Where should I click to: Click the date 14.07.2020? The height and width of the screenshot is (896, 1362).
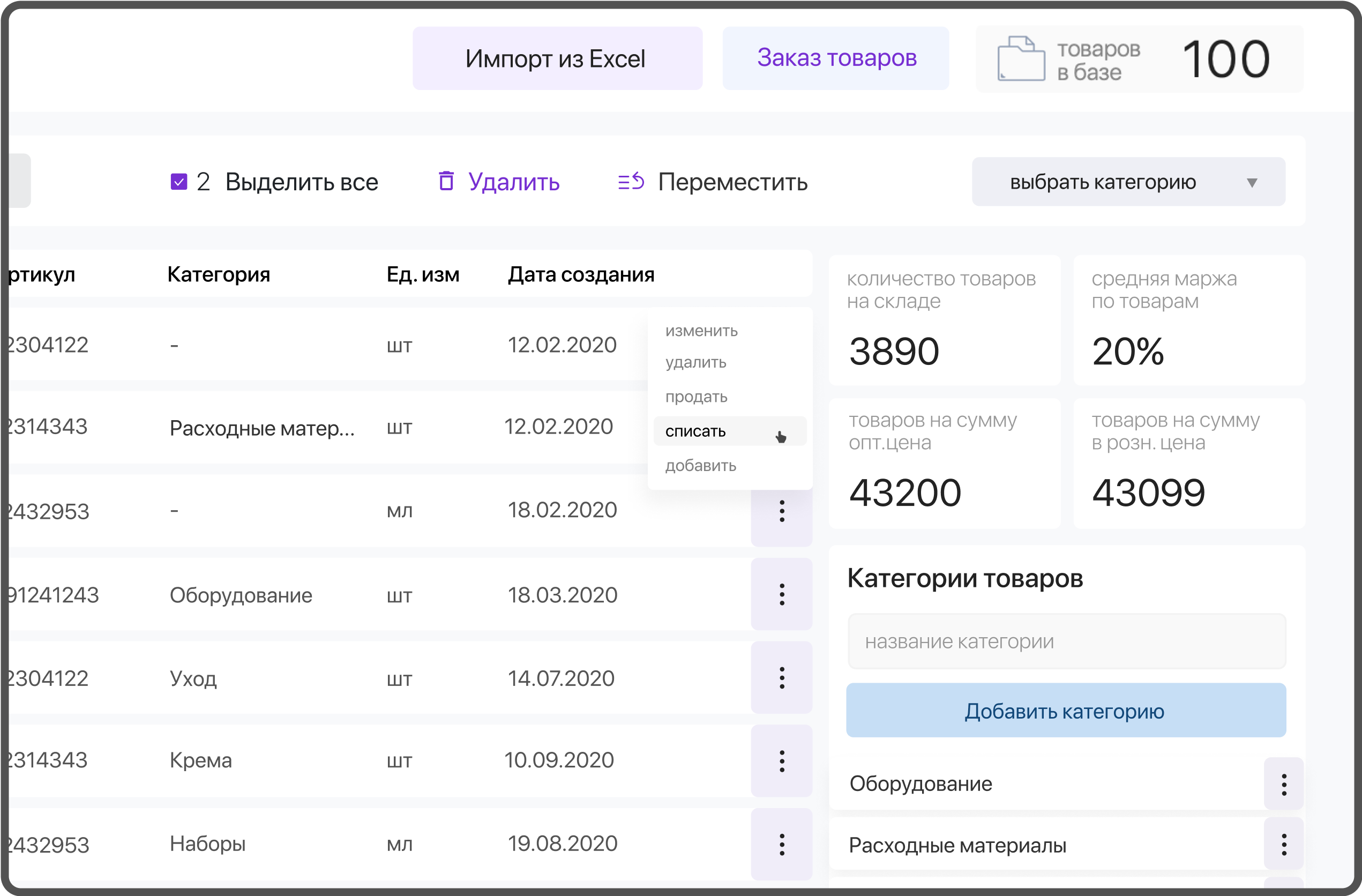tap(561, 678)
